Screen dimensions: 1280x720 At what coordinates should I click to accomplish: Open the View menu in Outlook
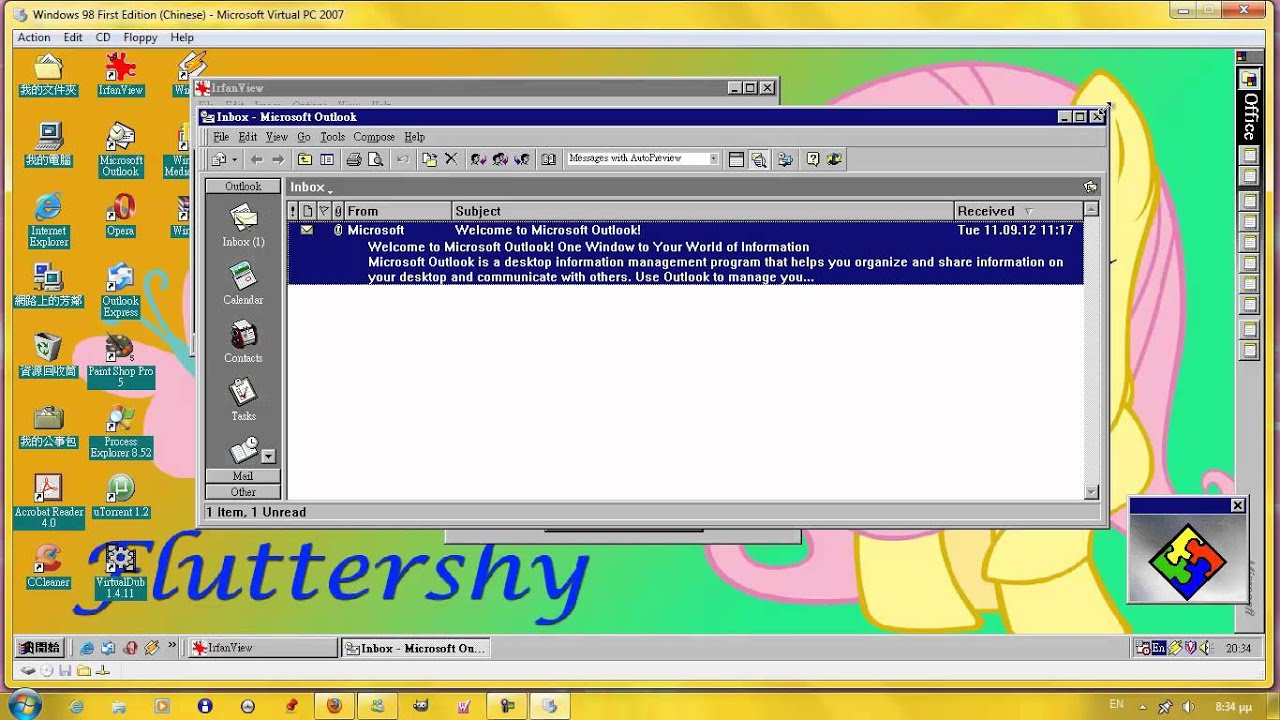click(x=277, y=137)
